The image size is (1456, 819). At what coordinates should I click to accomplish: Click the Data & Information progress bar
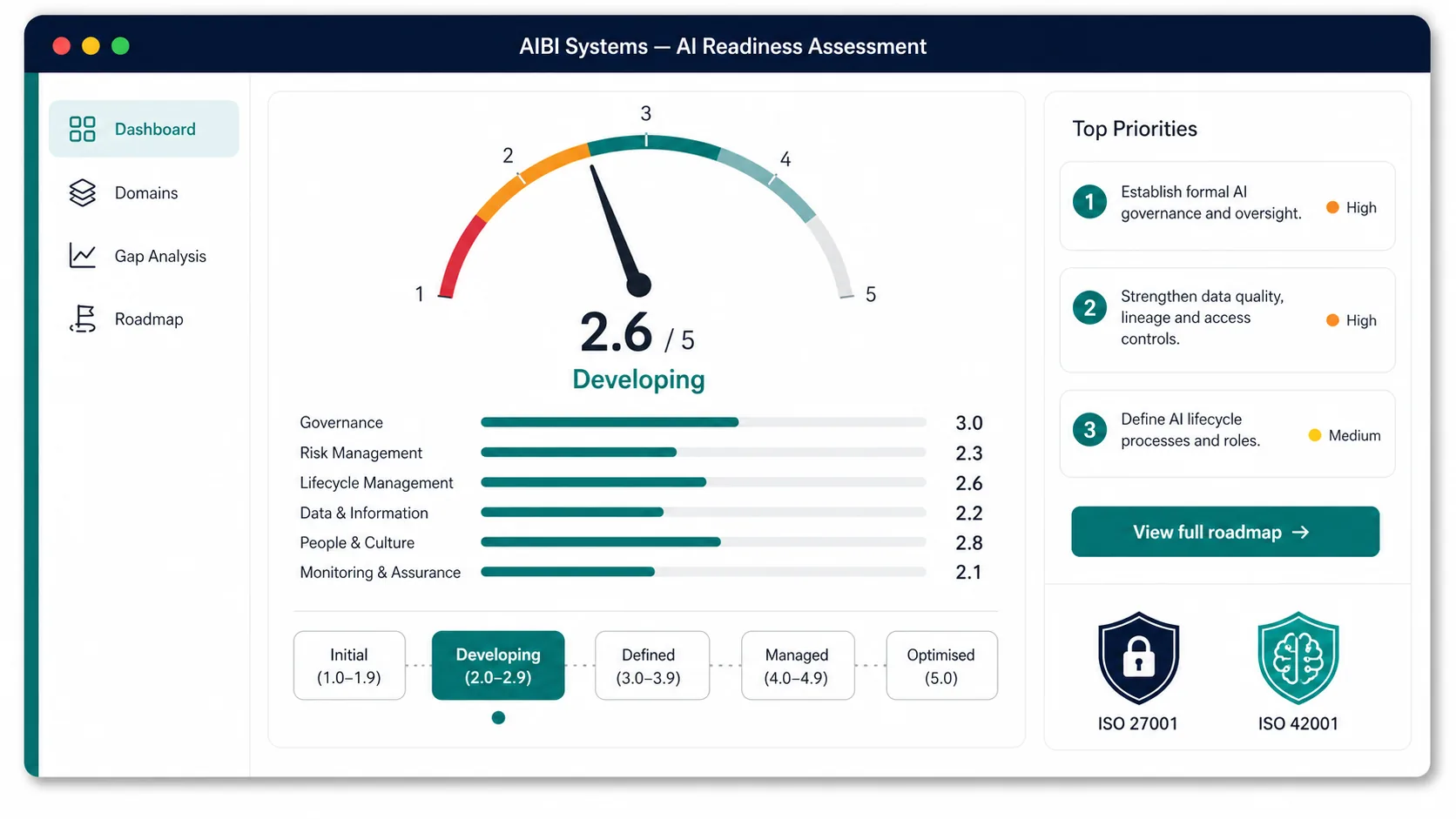click(x=704, y=513)
